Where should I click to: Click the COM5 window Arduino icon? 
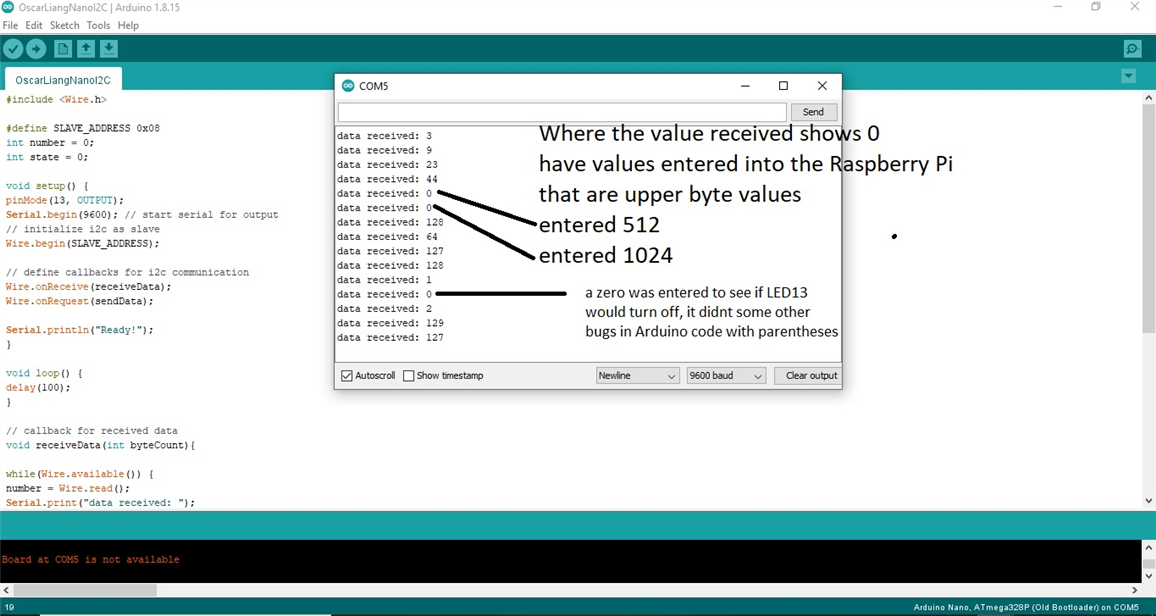point(348,86)
